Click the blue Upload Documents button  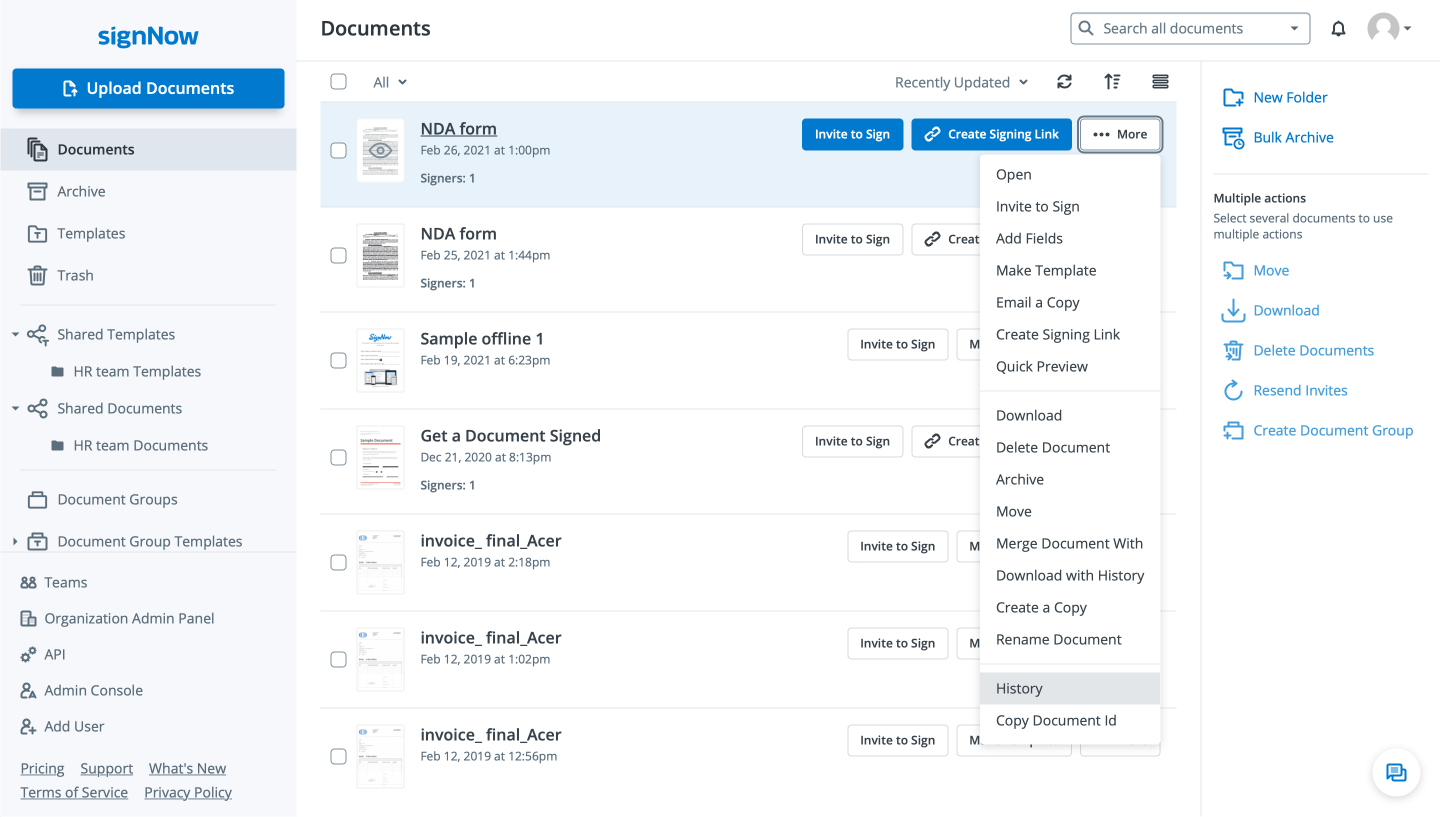148,88
